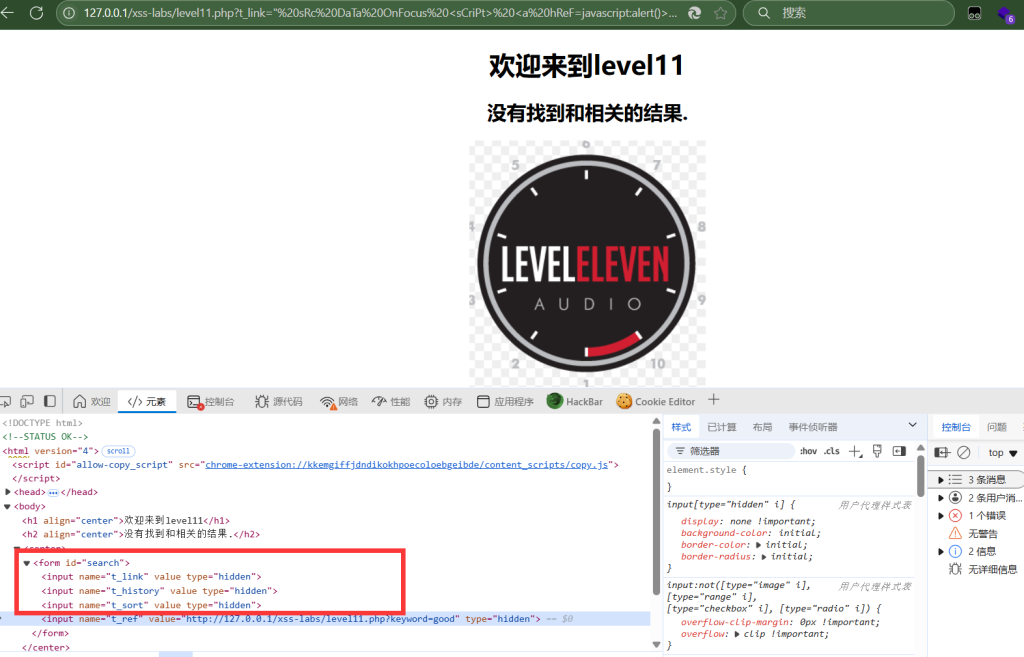Select the h1 欢迎来到level11 node
Image resolution: width=1024 pixels, height=657 pixels.
pos(126,521)
